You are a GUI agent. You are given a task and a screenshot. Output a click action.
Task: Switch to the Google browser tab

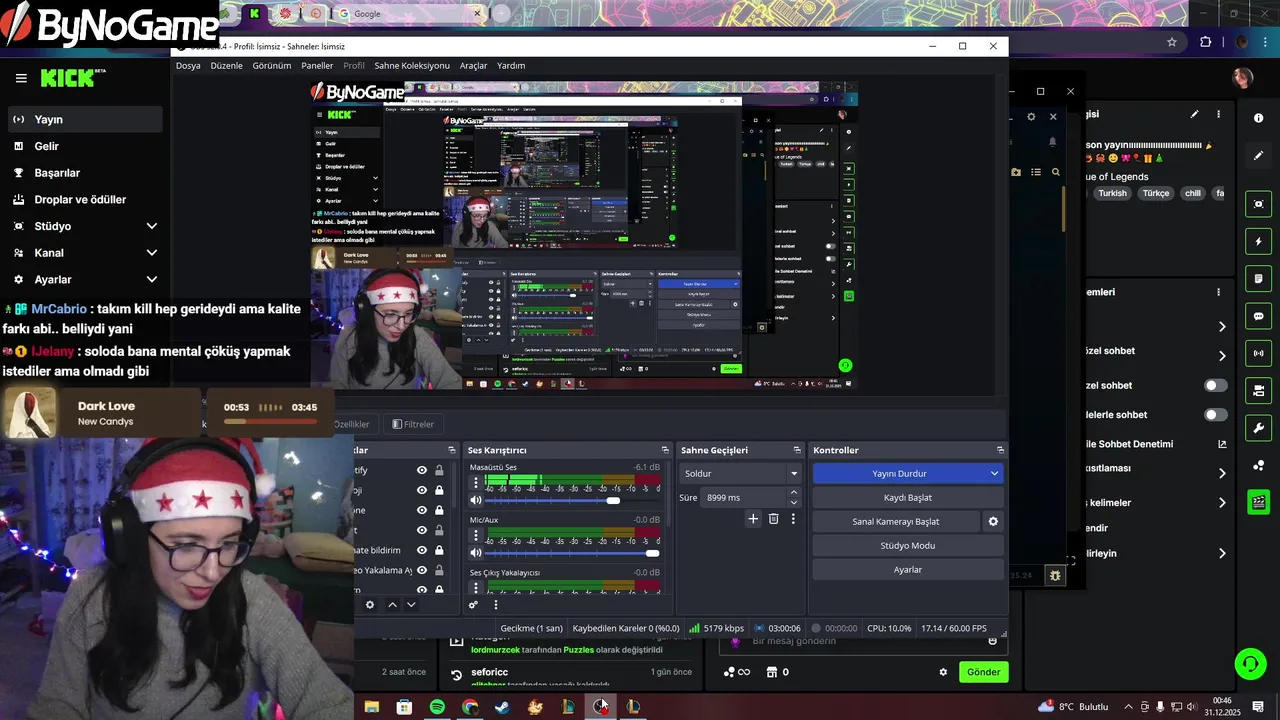[x=410, y=14]
